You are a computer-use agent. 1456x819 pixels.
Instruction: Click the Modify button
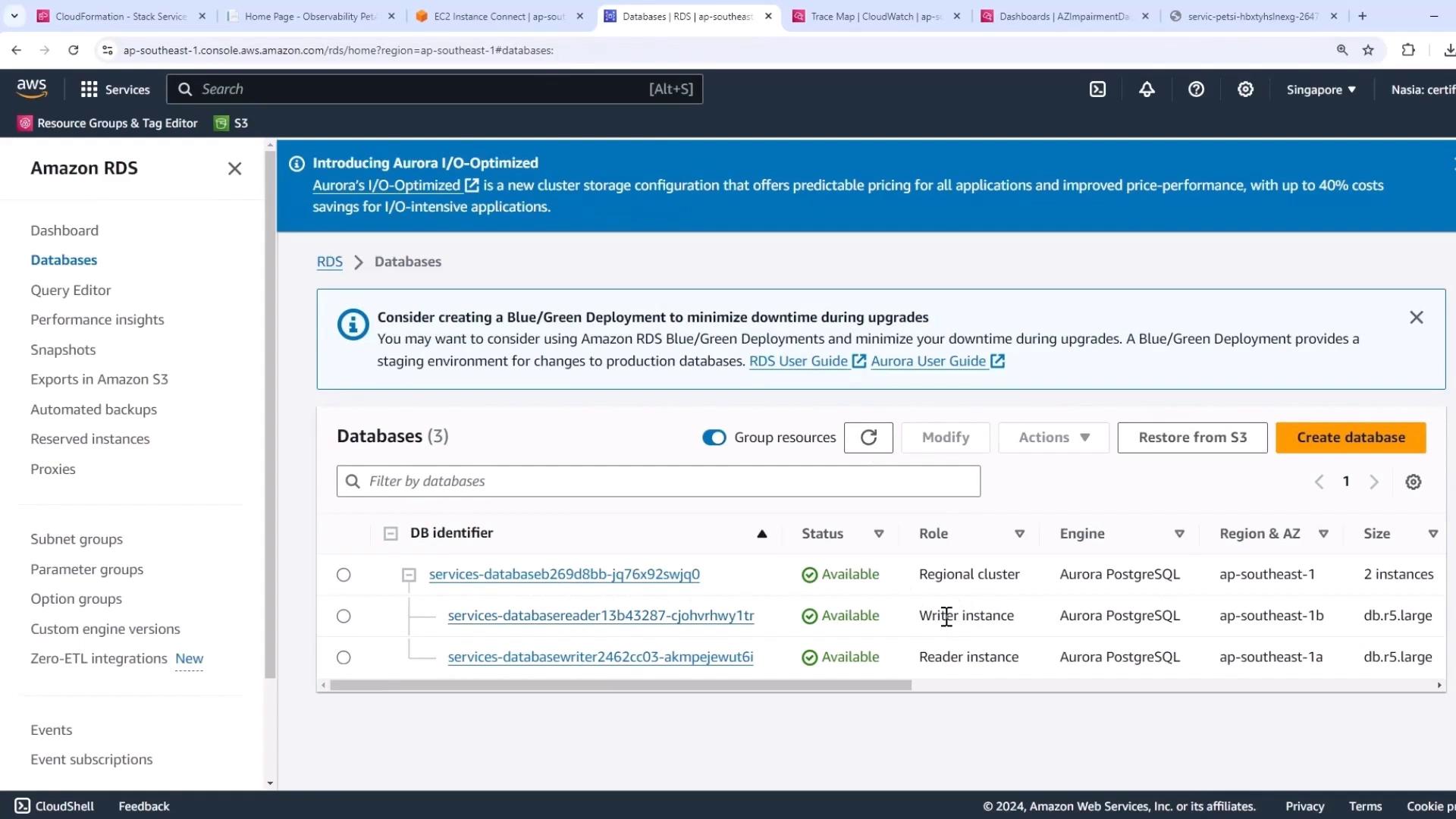tap(946, 438)
